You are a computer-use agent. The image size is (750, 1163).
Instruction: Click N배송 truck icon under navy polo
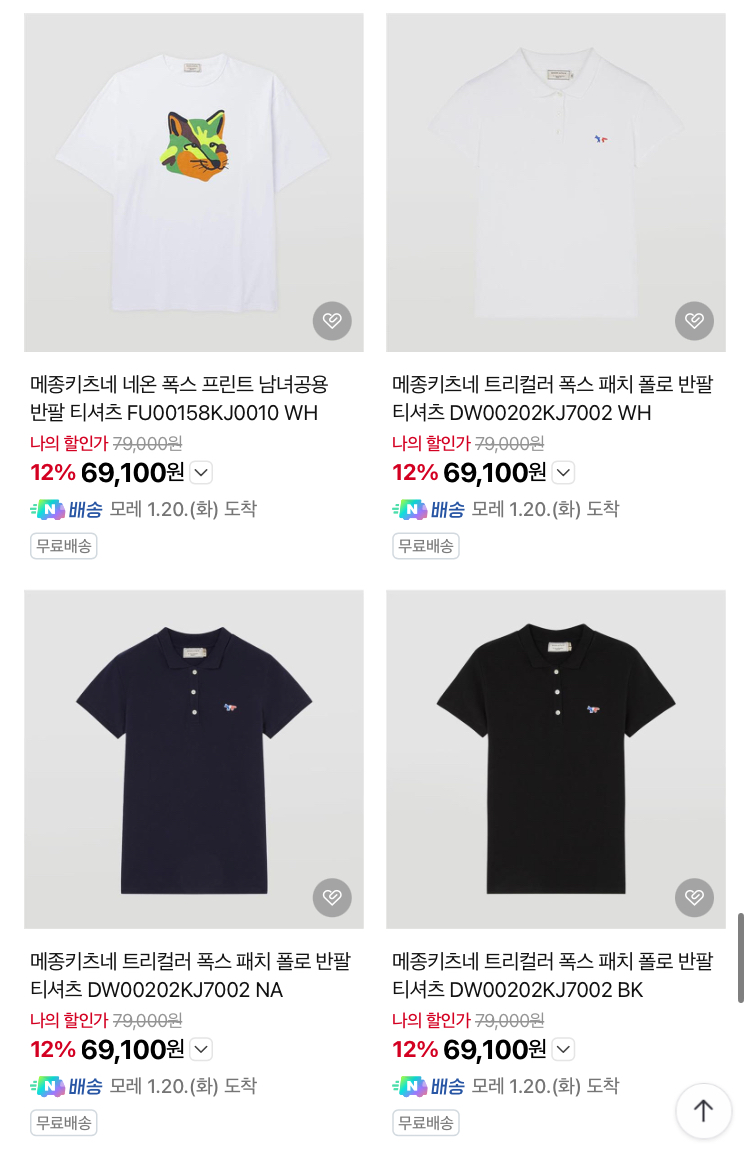click(47, 1086)
